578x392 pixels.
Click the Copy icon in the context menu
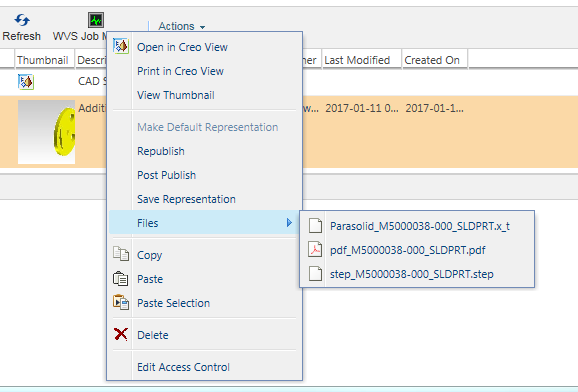click(121, 254)
